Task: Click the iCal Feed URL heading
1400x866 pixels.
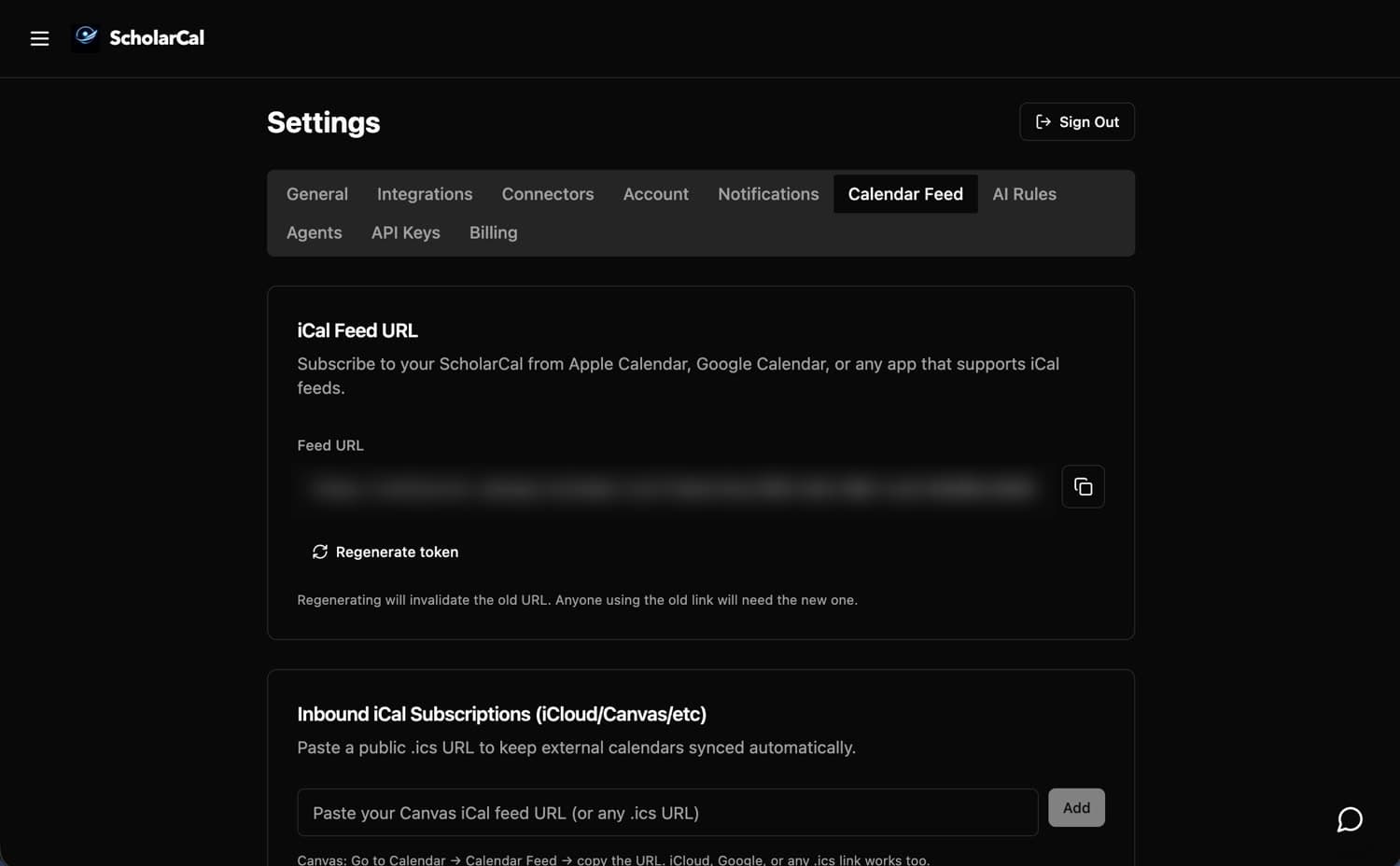Action: [x=357, y=330]
